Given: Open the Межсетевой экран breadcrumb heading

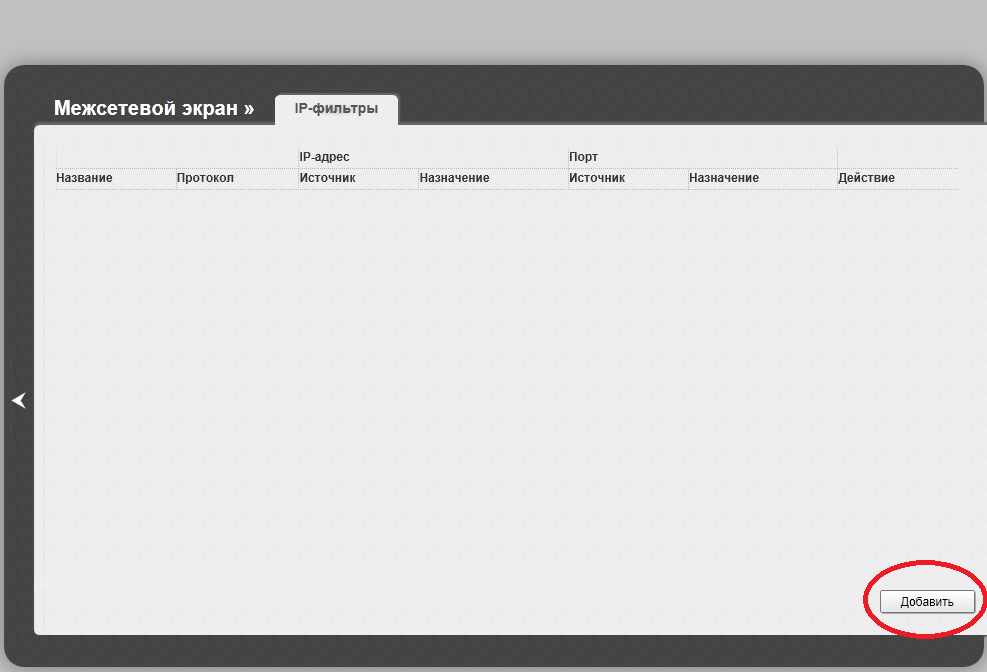Looking at the screenshot, I should tap(145, 108).
